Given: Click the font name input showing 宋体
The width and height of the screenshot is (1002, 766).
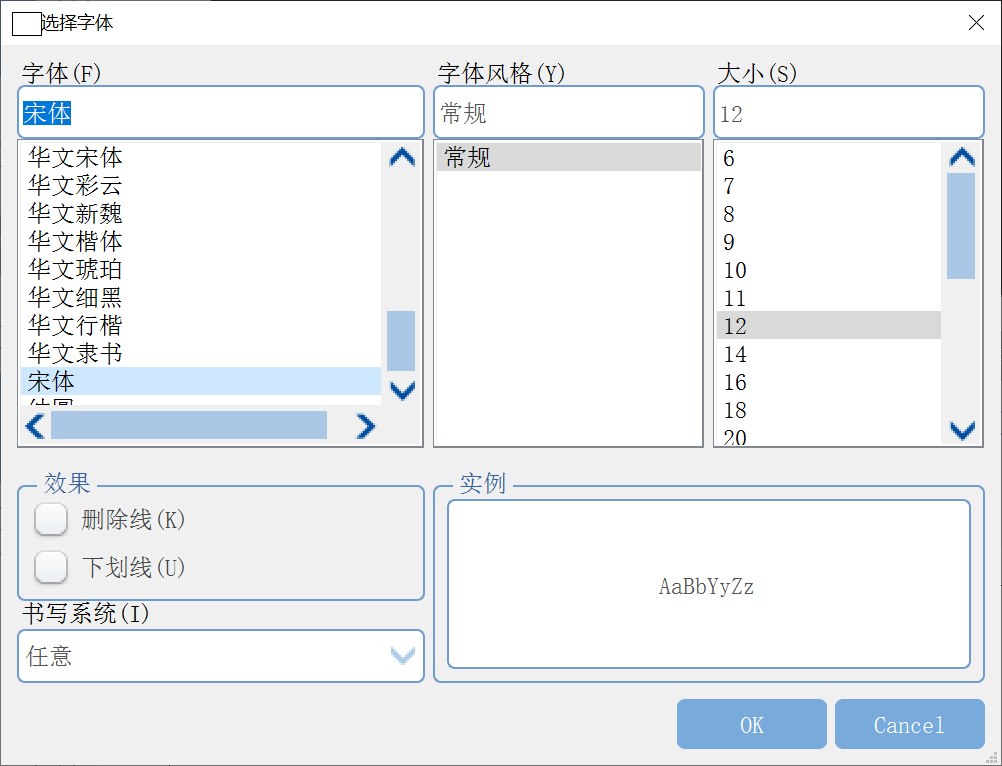Looking at the screenshot, I should [220, 112].
